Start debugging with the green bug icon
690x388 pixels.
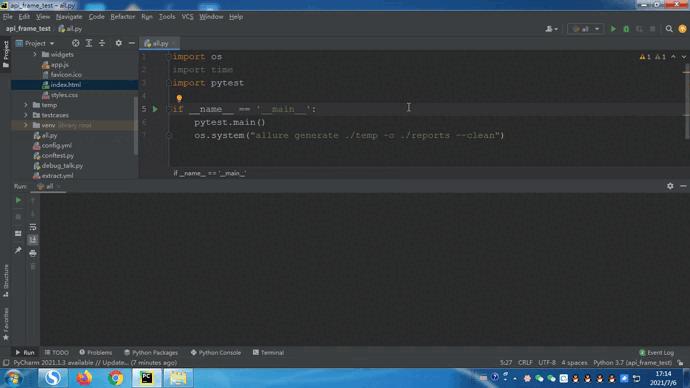tap(626, 29)
